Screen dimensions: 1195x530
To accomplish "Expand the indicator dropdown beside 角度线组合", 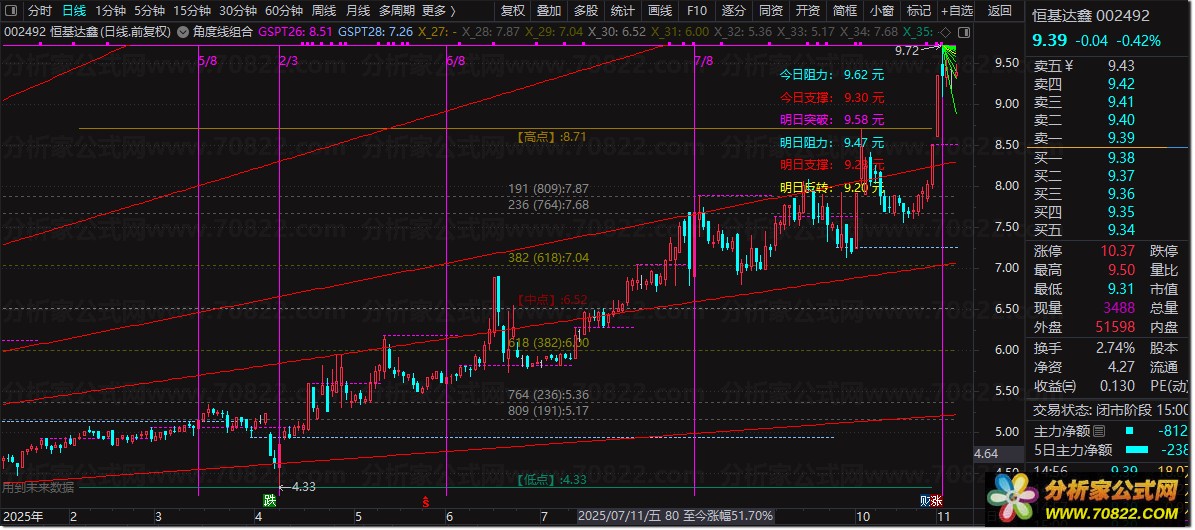I will tap(183, 32).
